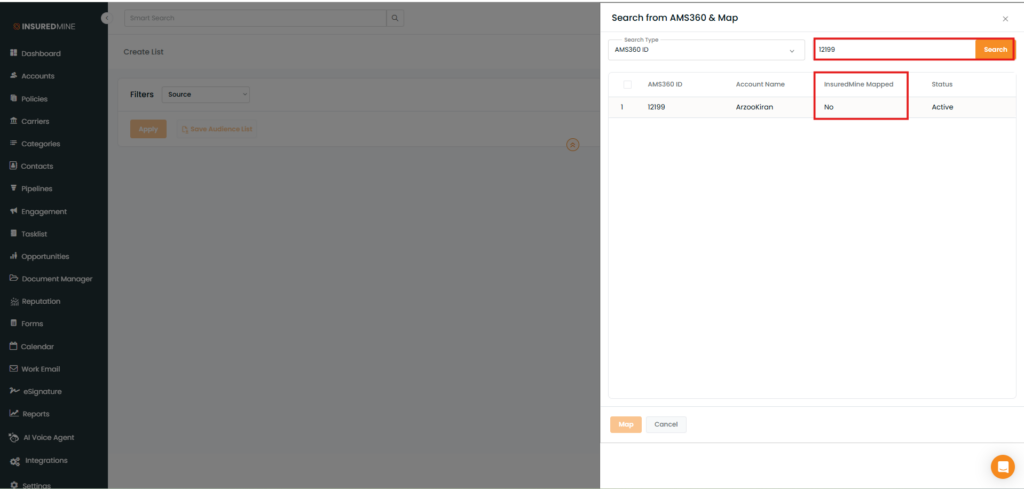Click the Integrations gears icon
The width and height of the screenshot is (1024, 489).
(14, 461)
